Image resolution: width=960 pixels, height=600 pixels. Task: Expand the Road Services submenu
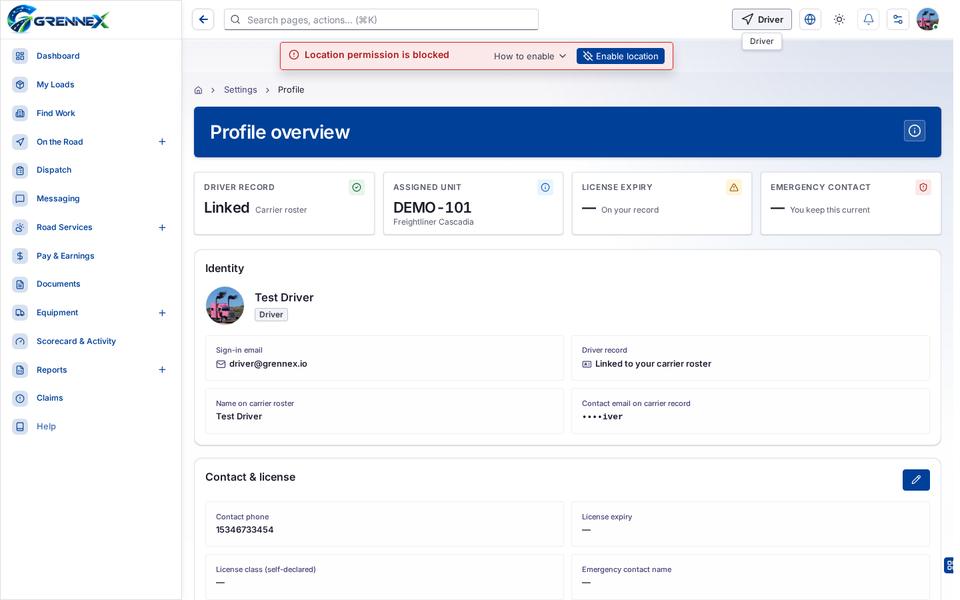162,227
